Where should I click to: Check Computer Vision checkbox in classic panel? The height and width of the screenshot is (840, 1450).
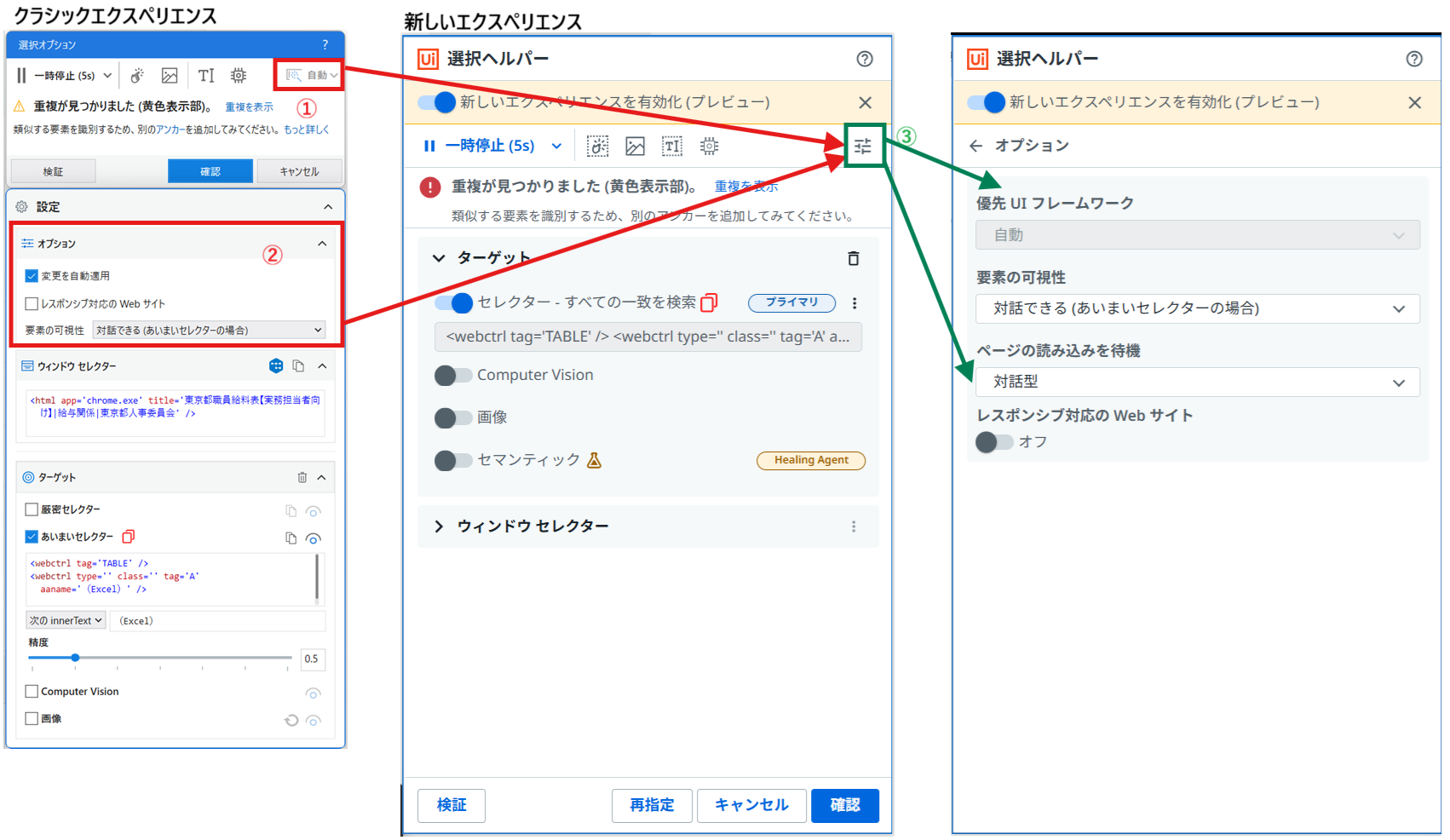(x=32, y=692)
